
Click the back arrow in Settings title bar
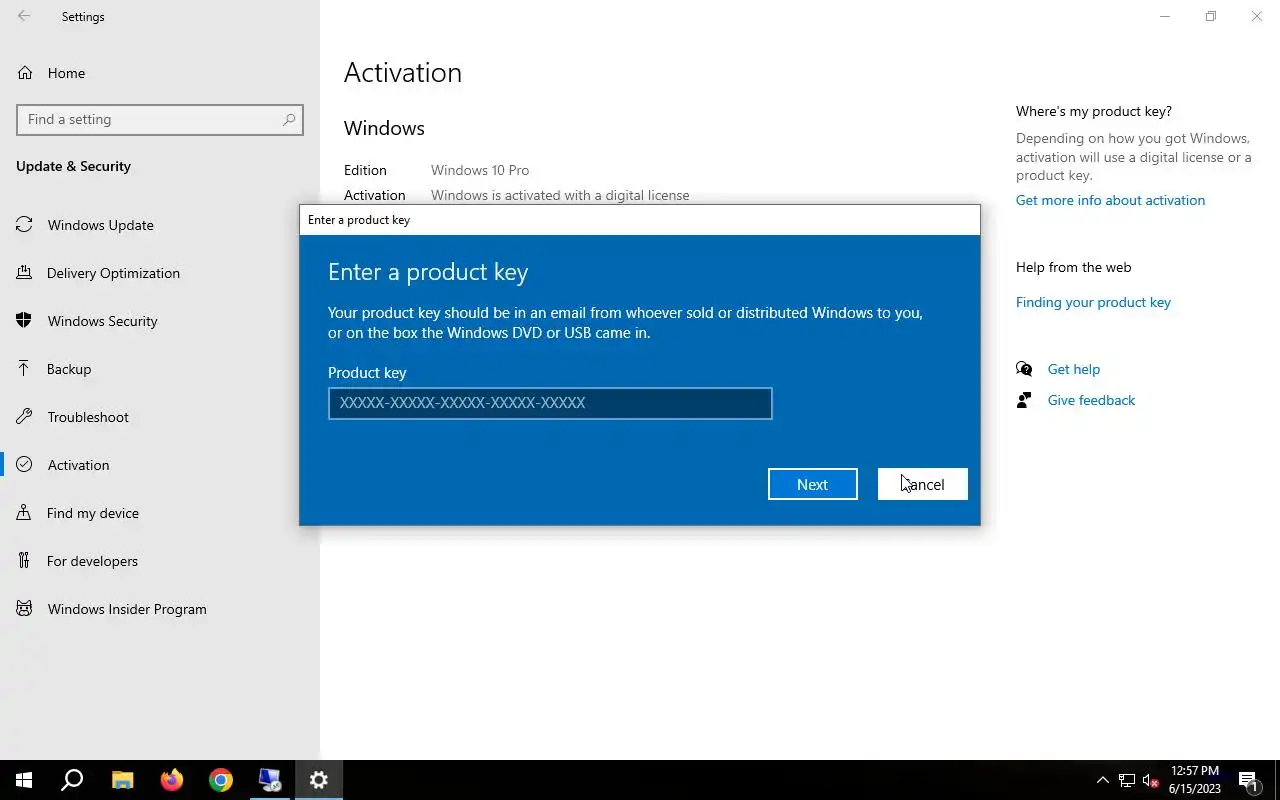coord(24,16)
